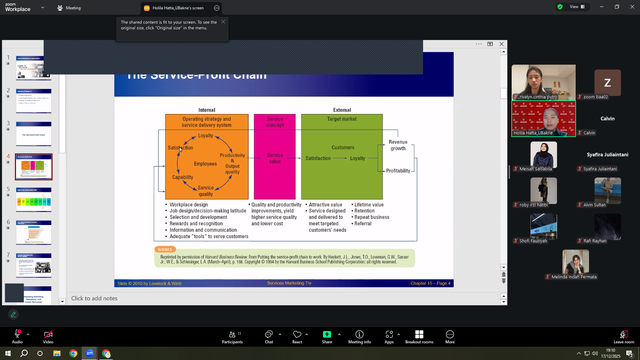640x360 pixels.
Task: Open the View layout menu
Action: [577, 7]
